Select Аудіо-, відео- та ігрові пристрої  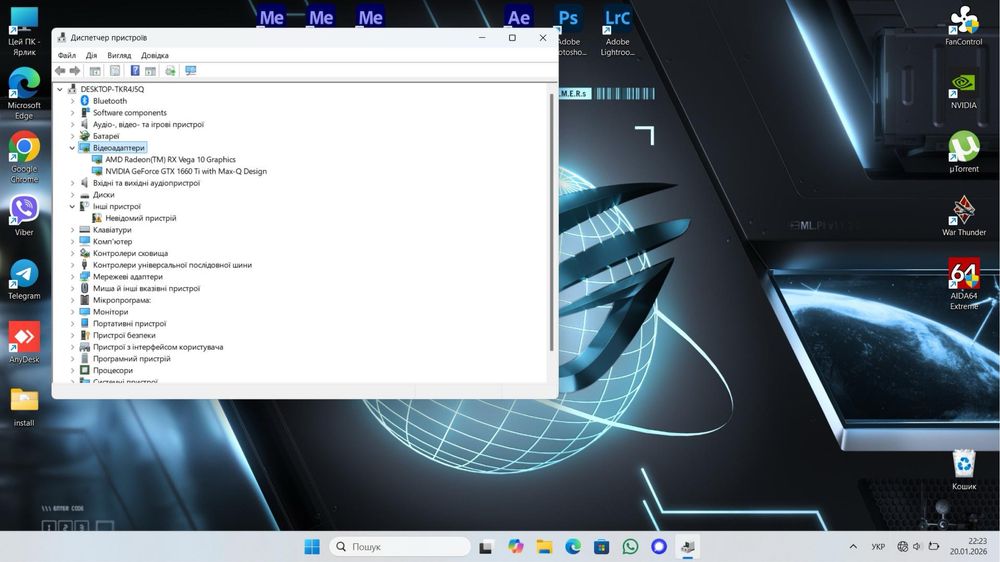[x=149, y=124]
